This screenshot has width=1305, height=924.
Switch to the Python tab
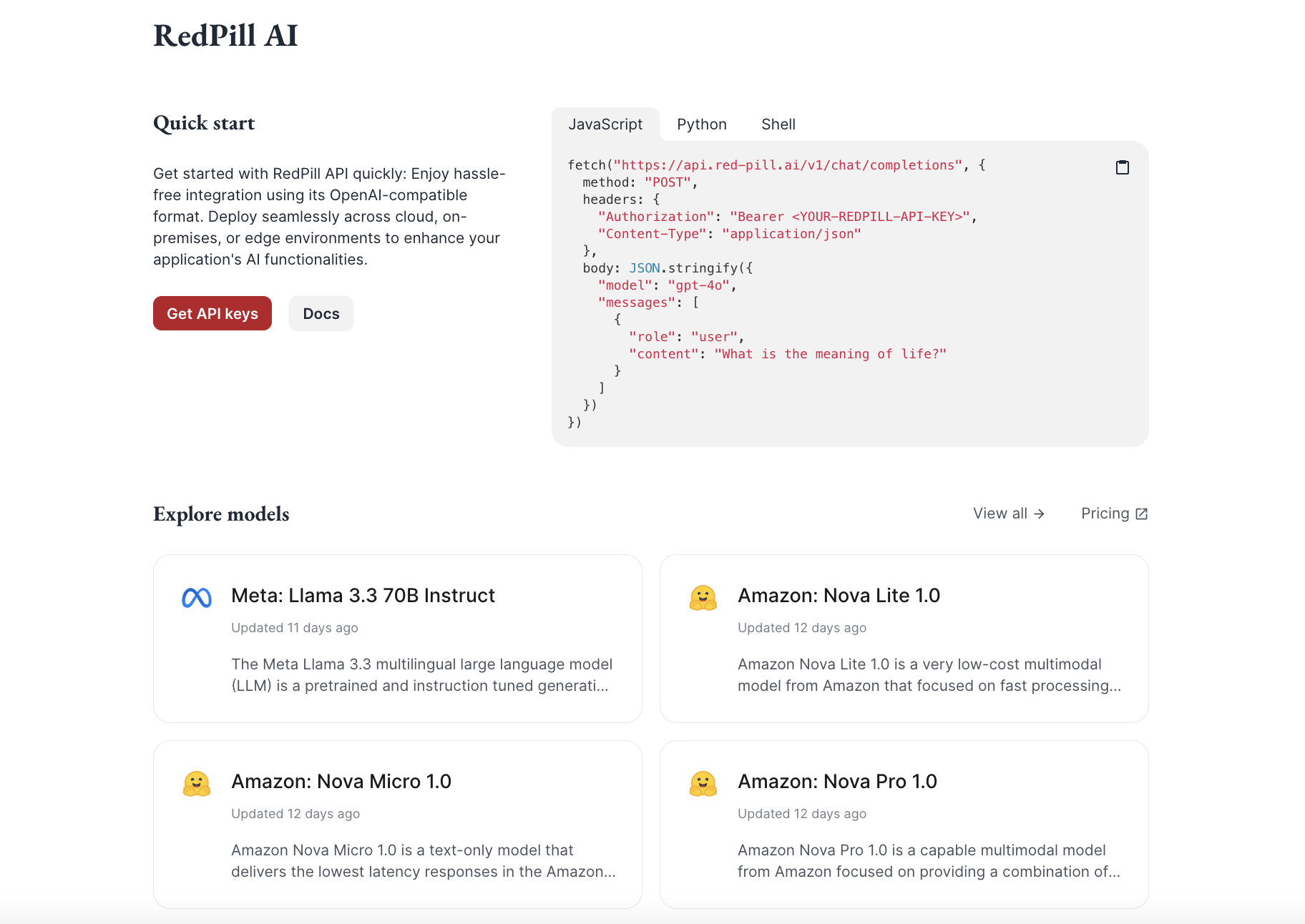click(x=702, y=124)
